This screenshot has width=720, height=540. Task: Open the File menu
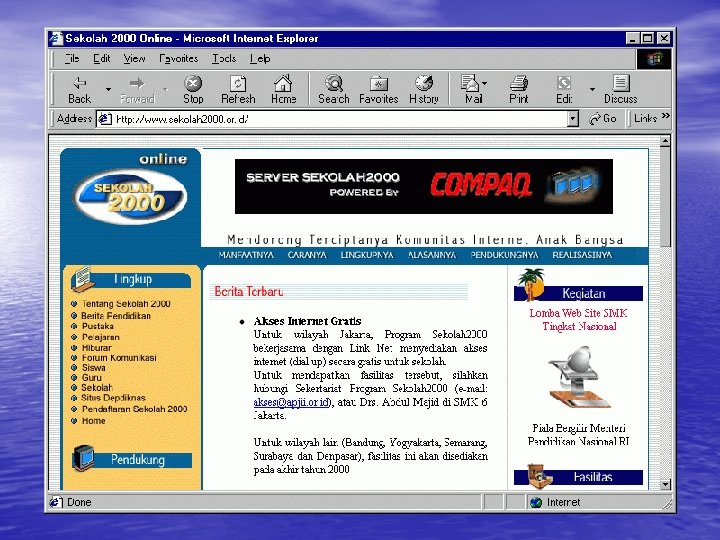tap(72, 59)
